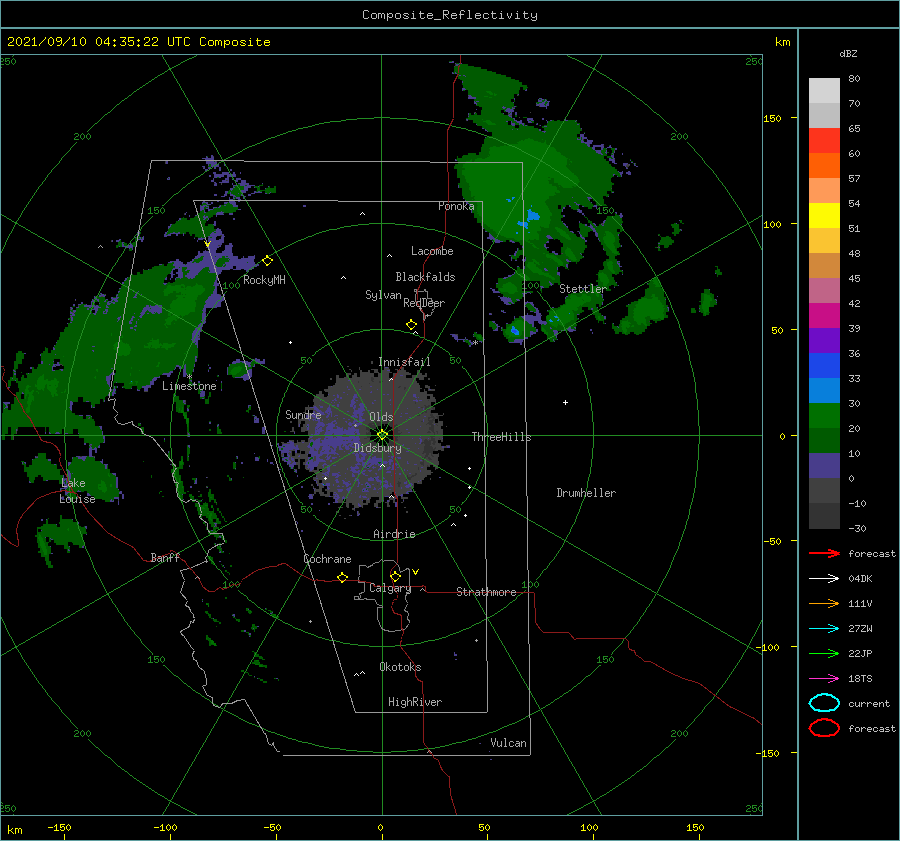Click the dBZ legend heading

[x=848, y=53]
